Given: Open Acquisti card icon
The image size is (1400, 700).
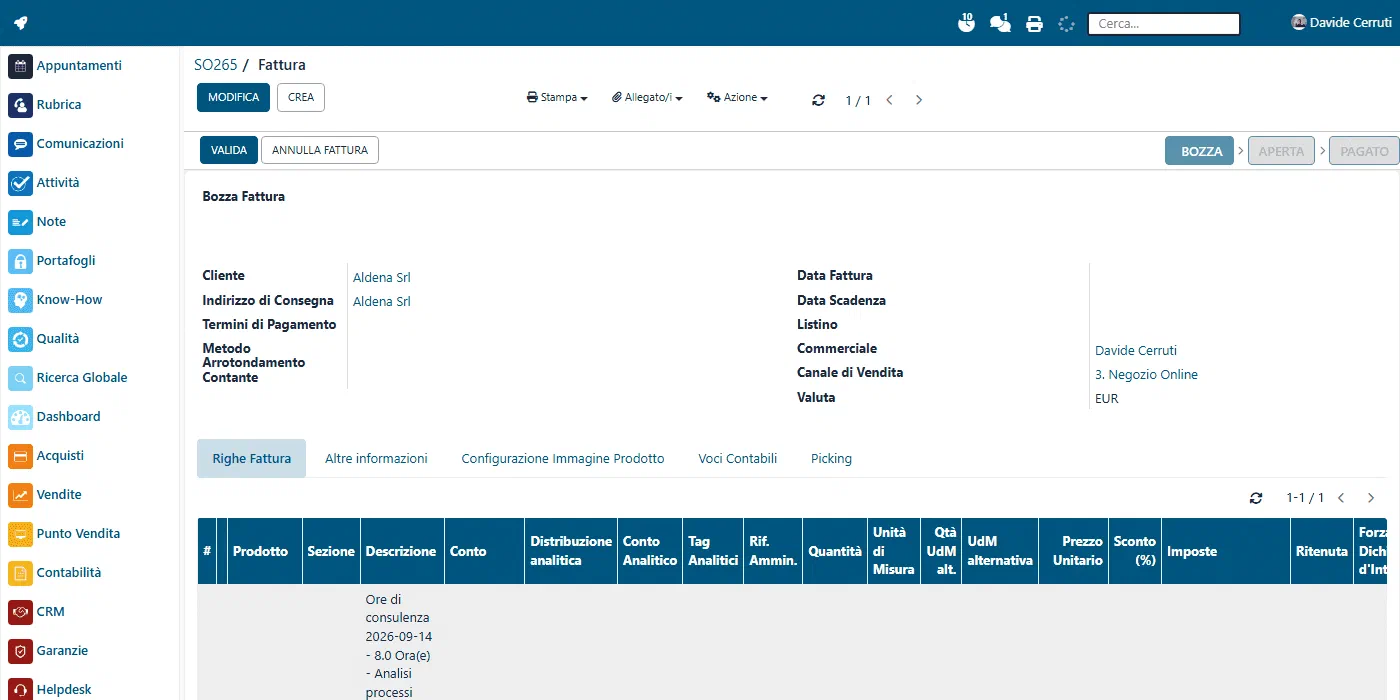Looking at the screenshot, I should pos(21,456).
